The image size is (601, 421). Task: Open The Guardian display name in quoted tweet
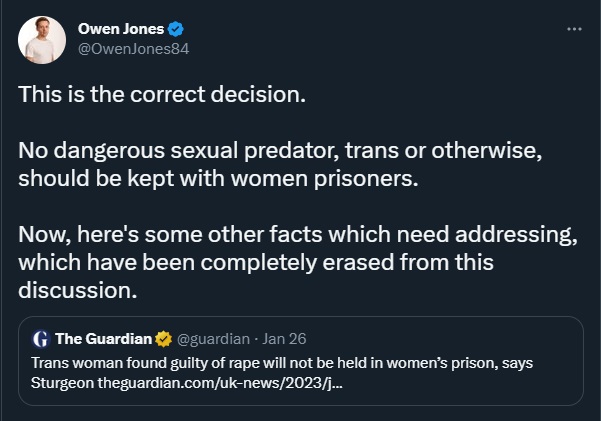(103, 339)
